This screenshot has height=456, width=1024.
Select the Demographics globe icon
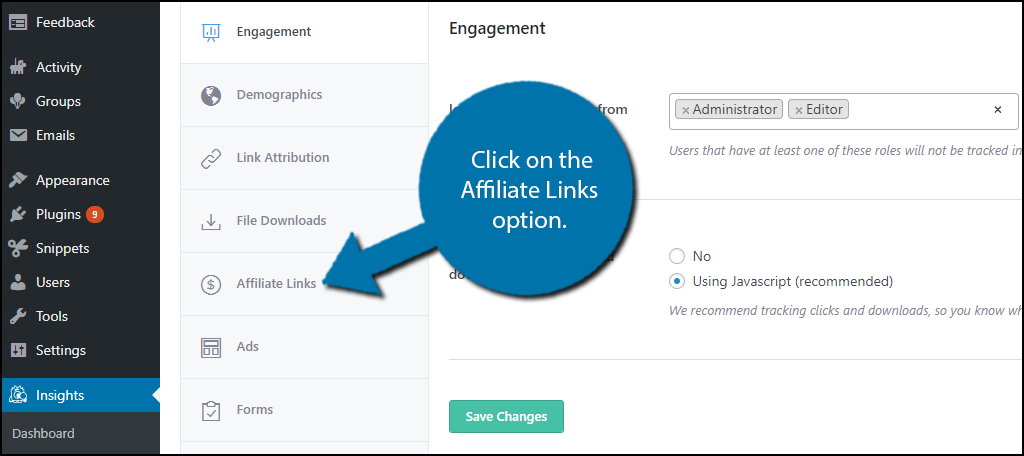[x=211, y=95]
